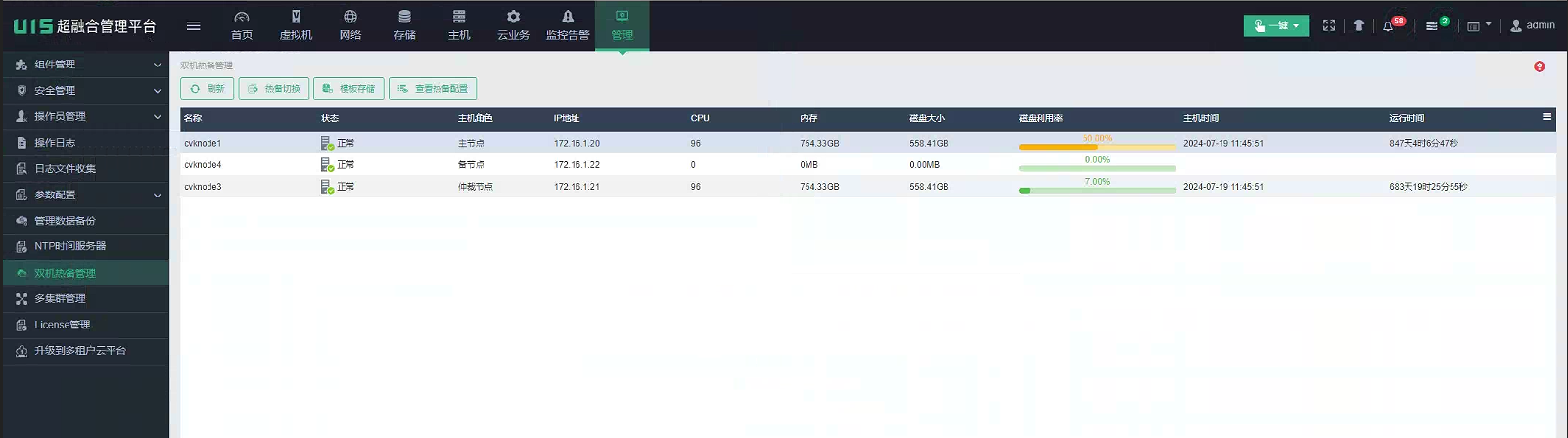Click the 0.00MB disk size cell
1568x438 pixels.
(924, 164)
